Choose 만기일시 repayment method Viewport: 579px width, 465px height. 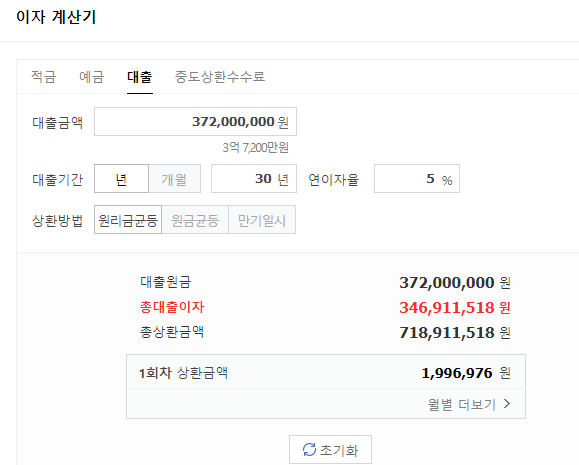[x=262, y=220]
